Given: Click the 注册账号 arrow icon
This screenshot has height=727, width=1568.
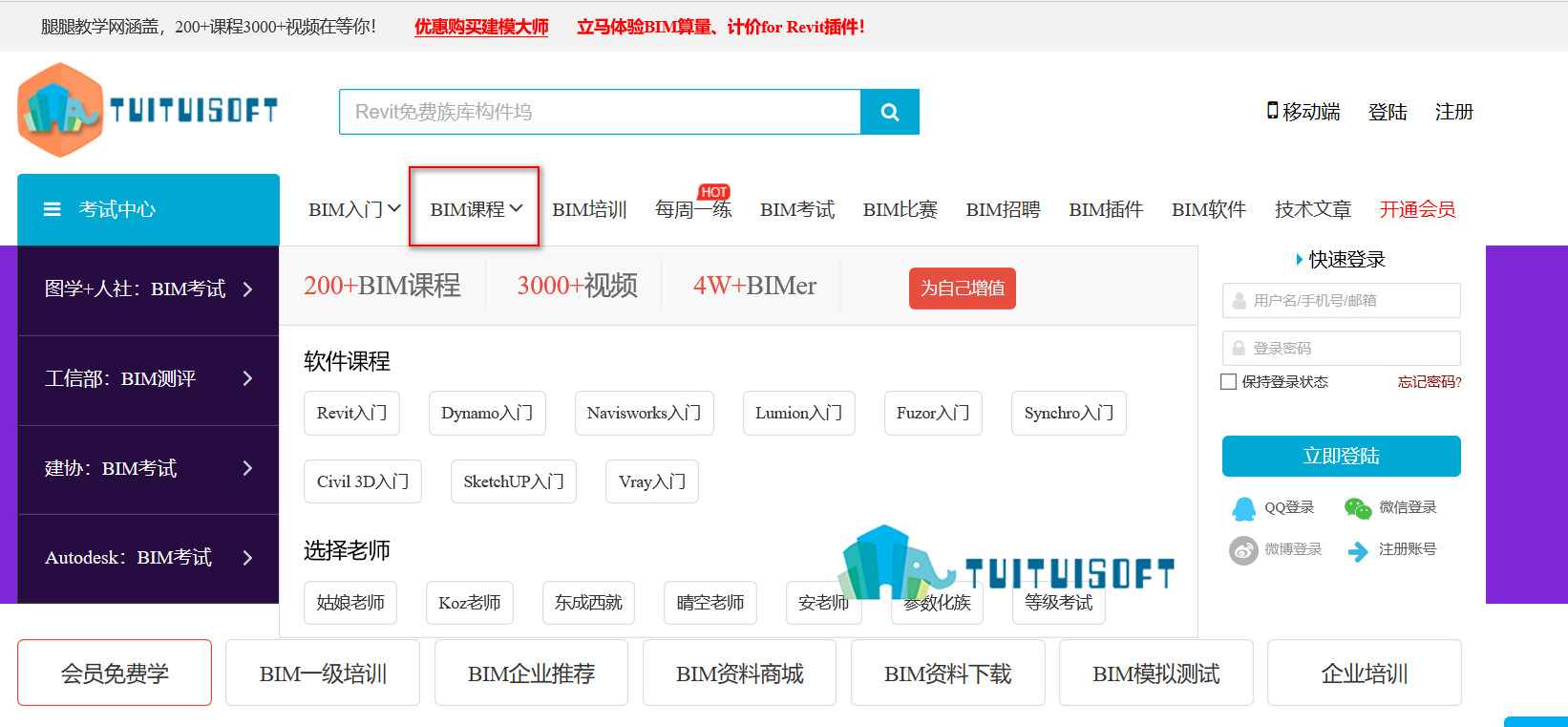Looking at the screenshot, I should pos(1357,551).
